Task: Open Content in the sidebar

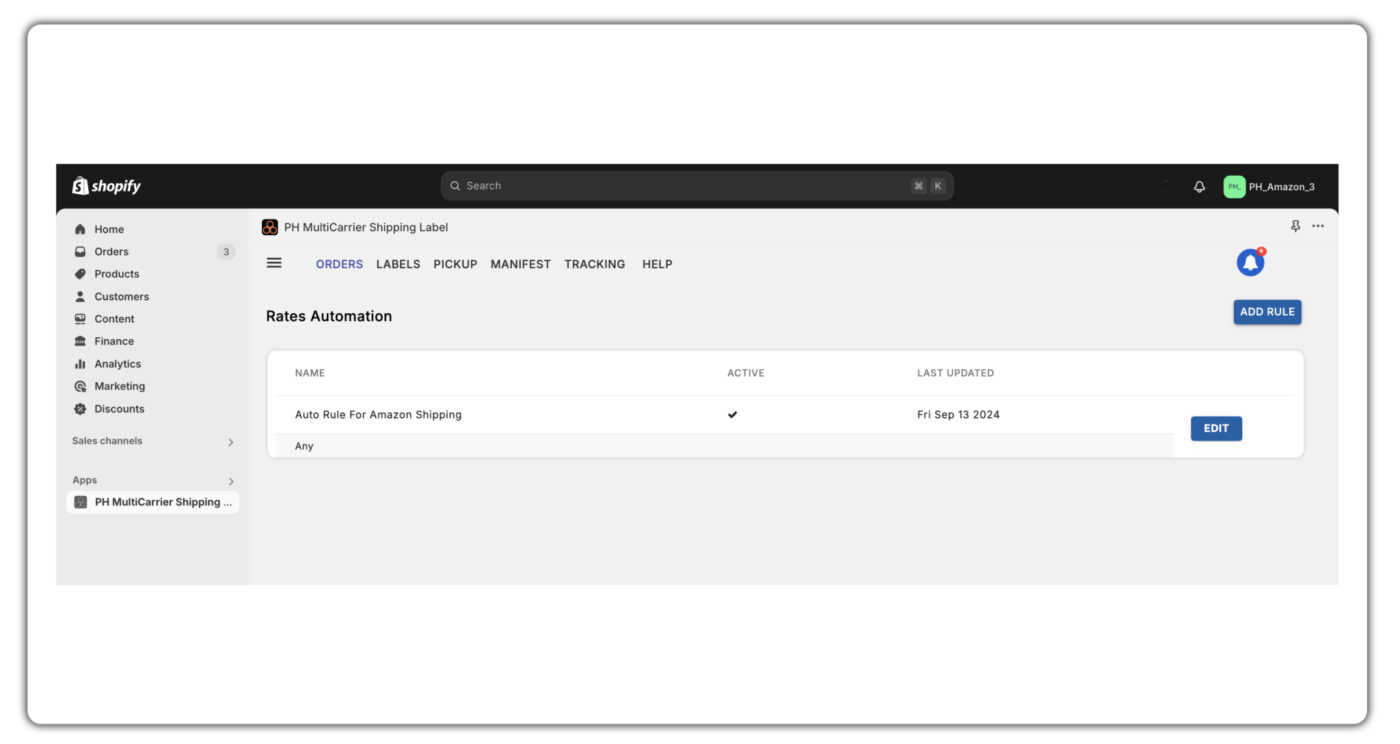Action: coord(114,319)
